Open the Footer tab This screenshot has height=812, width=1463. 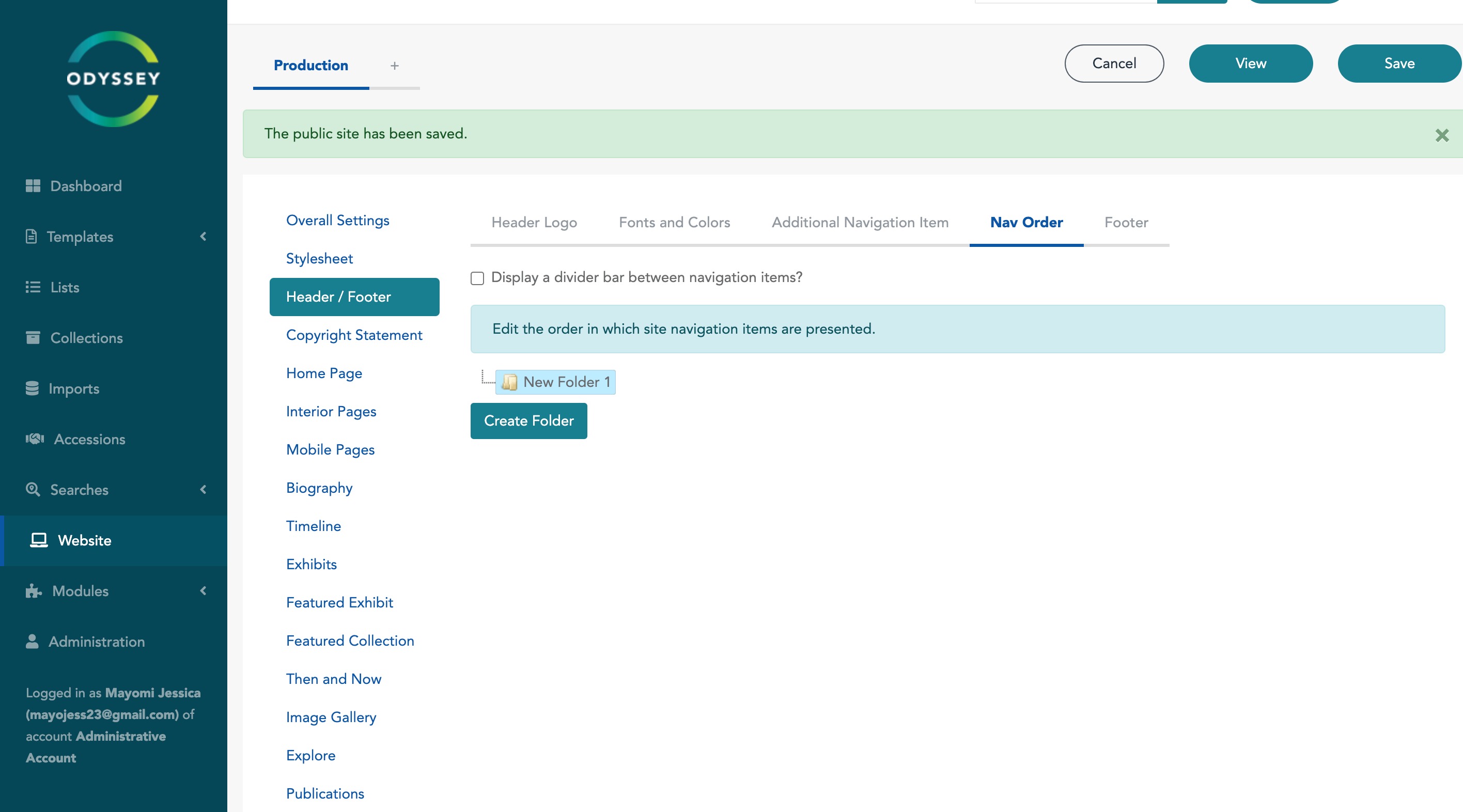[x=1126, y=222]
